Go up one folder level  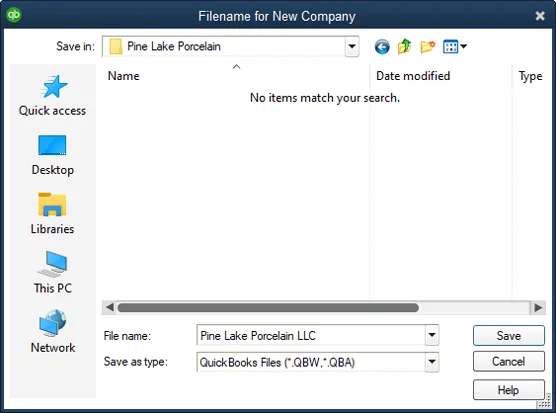pos(404,46)
